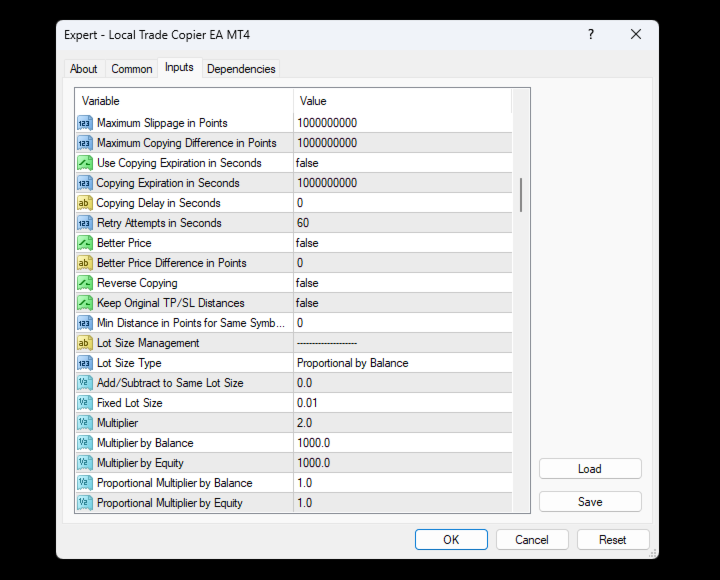This screenshot has height=580, width=720.
Task: Click the icon beside Maximum Slippage in Points
Action: pyautogui.click(x=84, y=123)
